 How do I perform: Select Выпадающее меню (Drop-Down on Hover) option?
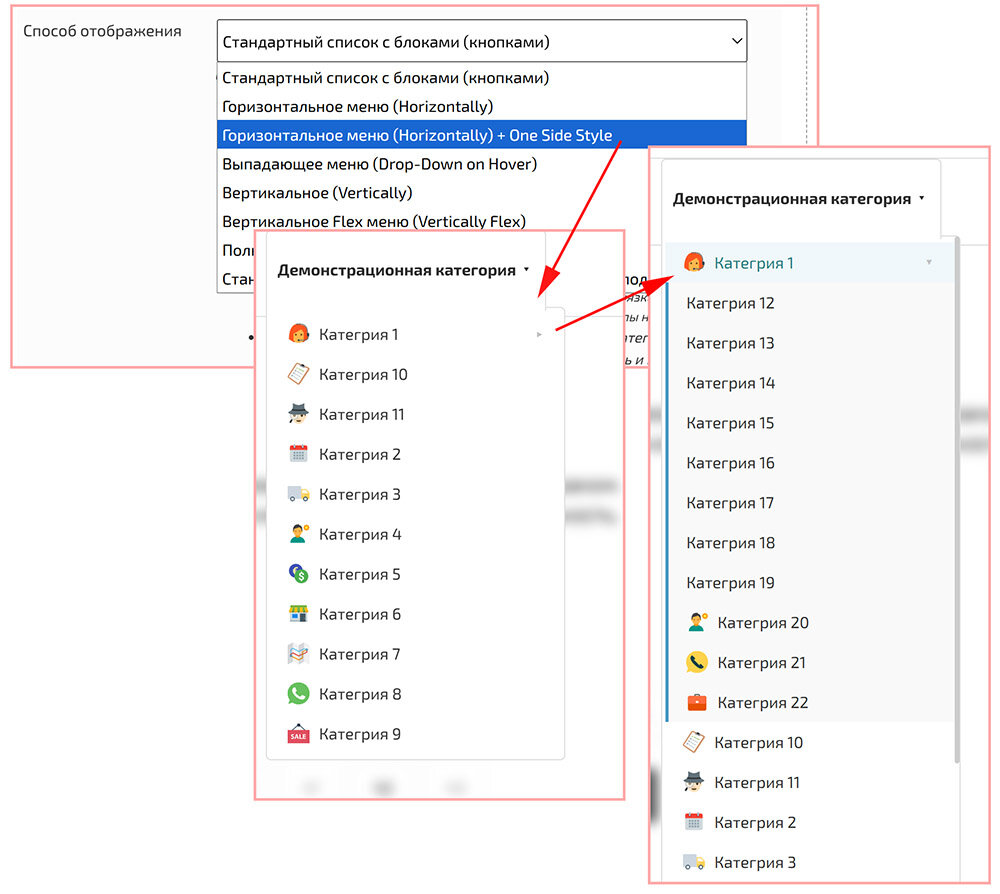tap(379, 164)
